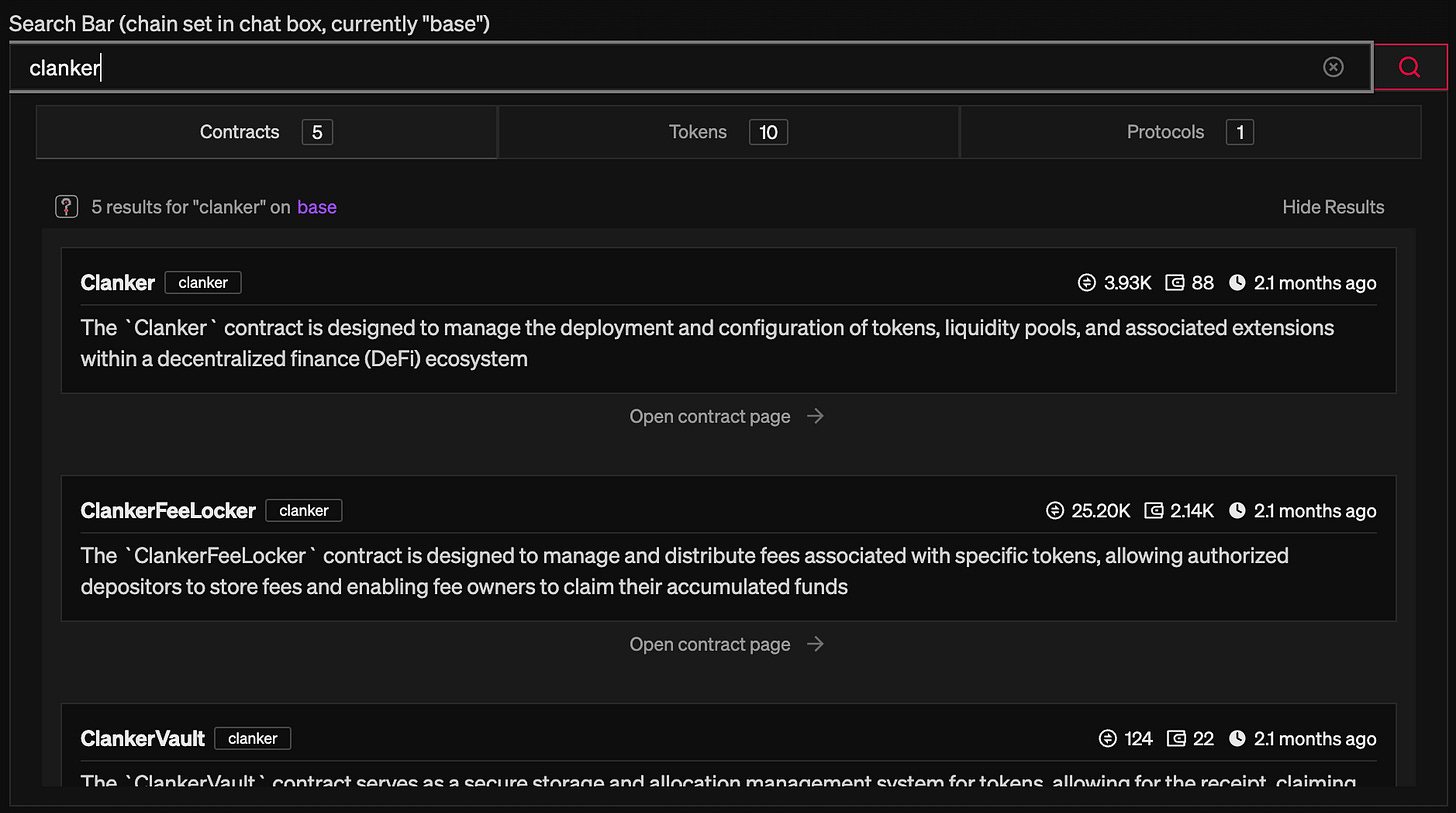
Task: Switch to the Protocols tab
Action: [1190, 132]
